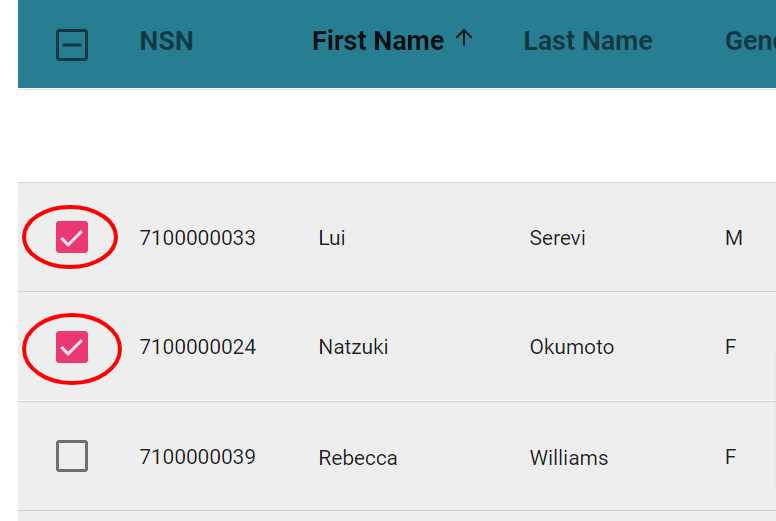Screen dimensions: 776x521
Task: Toggle the select-all checkbox in table header
Action: tap(72, 45)
